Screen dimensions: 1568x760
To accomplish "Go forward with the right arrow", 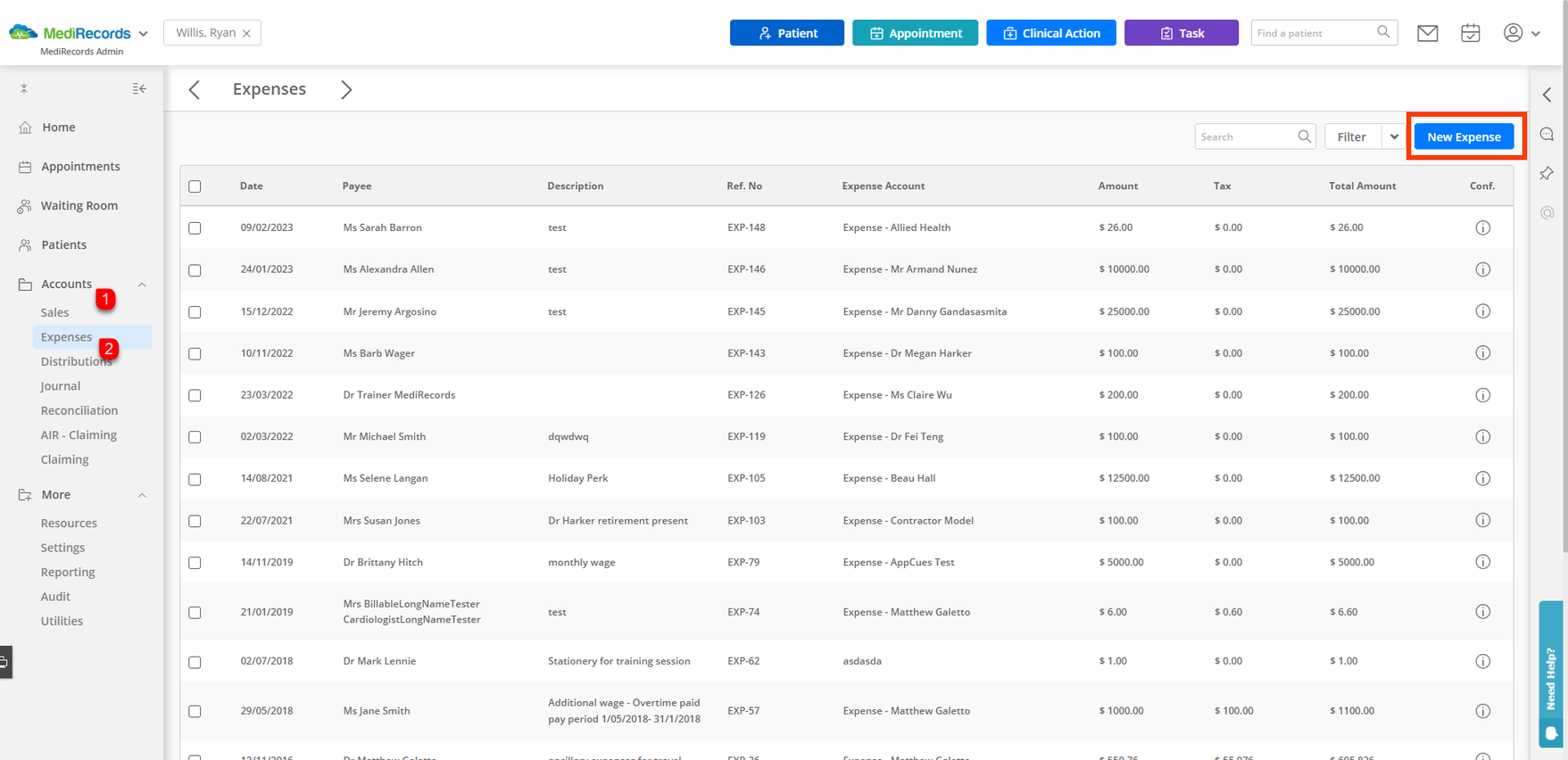I will (x=346, y=89).
